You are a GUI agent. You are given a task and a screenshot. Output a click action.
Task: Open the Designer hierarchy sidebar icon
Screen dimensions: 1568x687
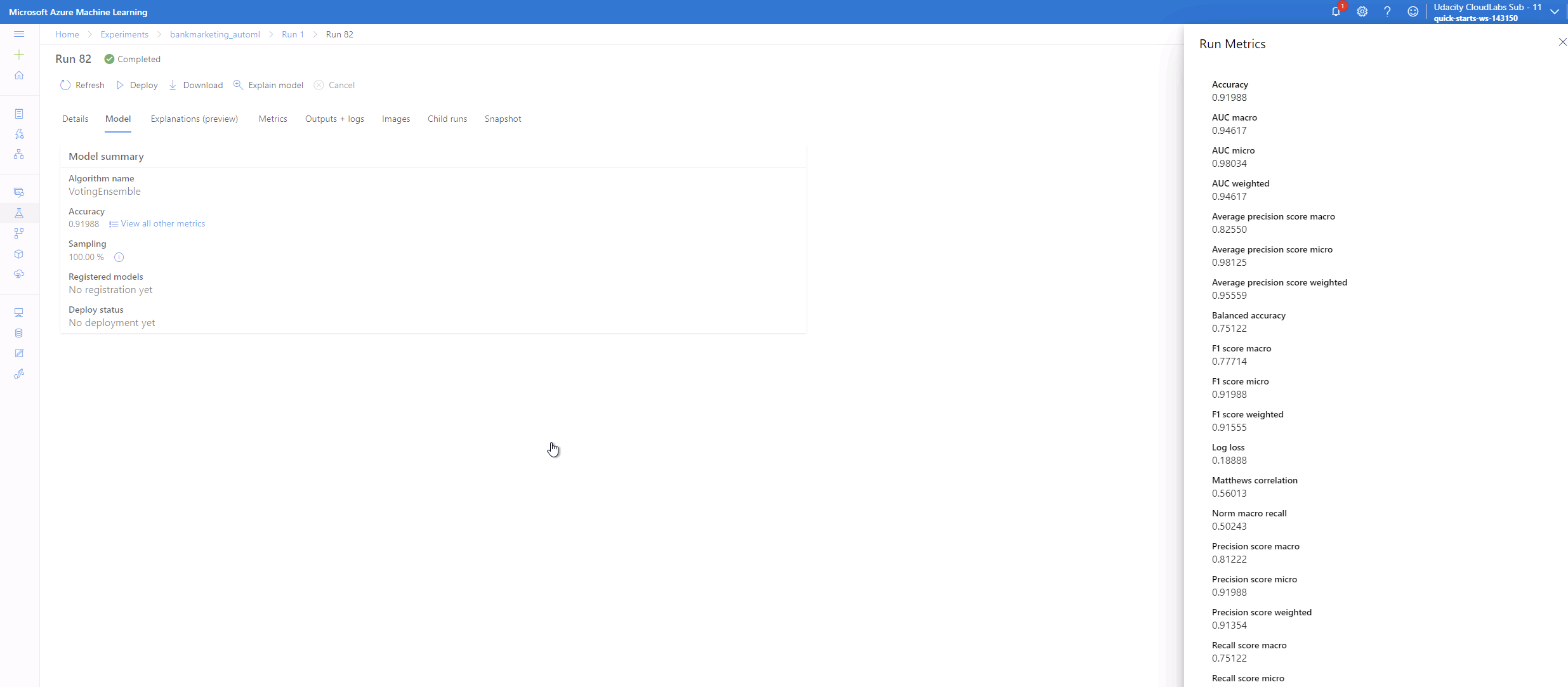click(19, 154)
